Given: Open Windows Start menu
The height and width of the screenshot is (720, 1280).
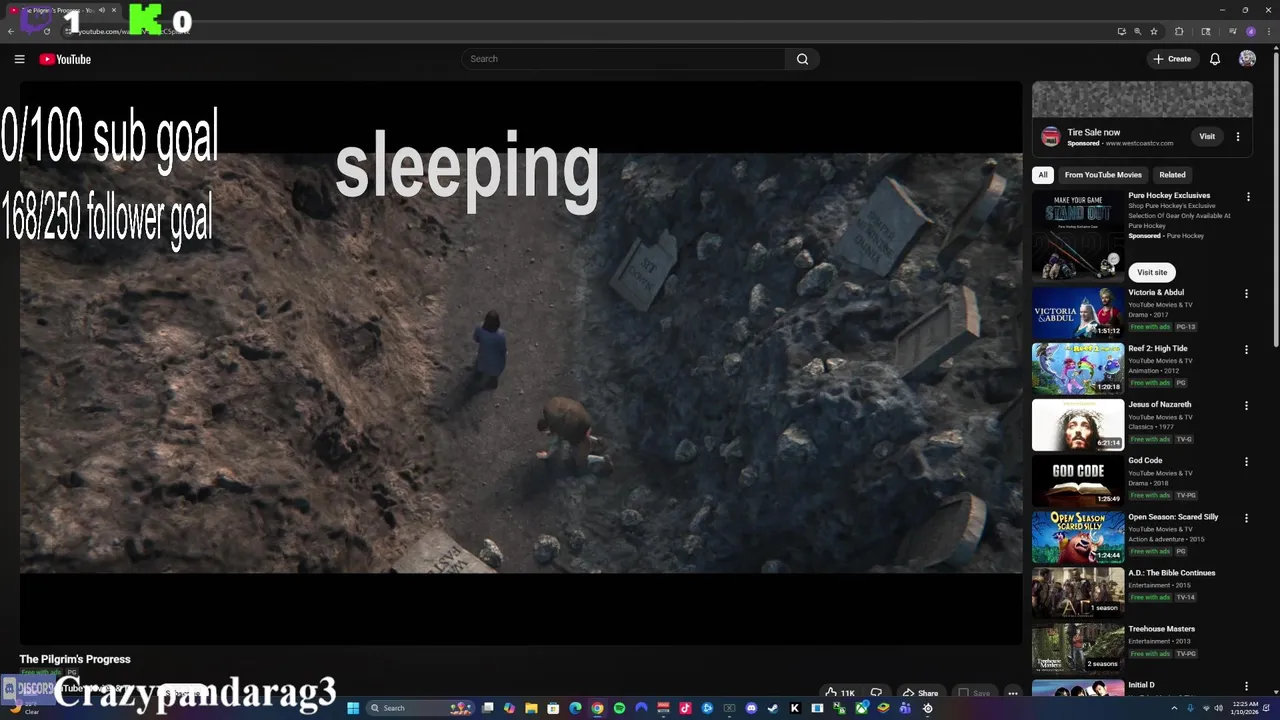Looking at the screenshot, I should pyautogui.click(x=353, y=708).
